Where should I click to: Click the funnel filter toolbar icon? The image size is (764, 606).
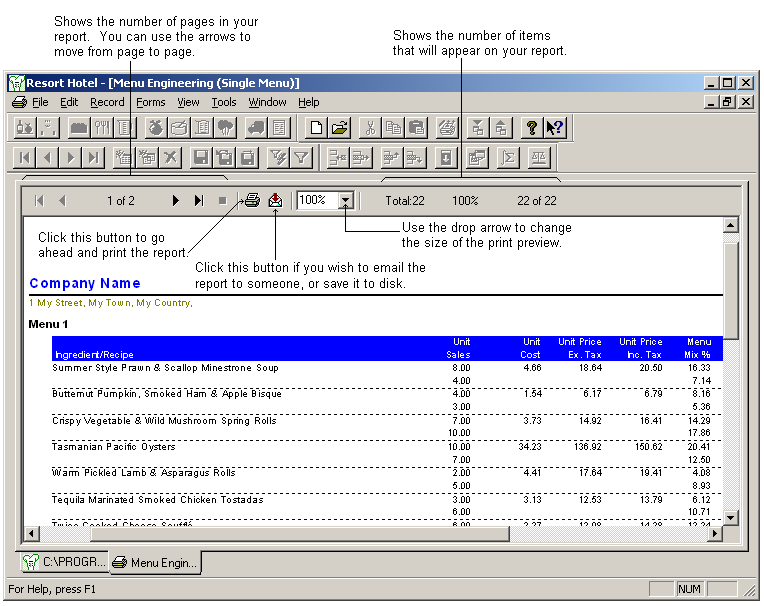tap(302, 157)
